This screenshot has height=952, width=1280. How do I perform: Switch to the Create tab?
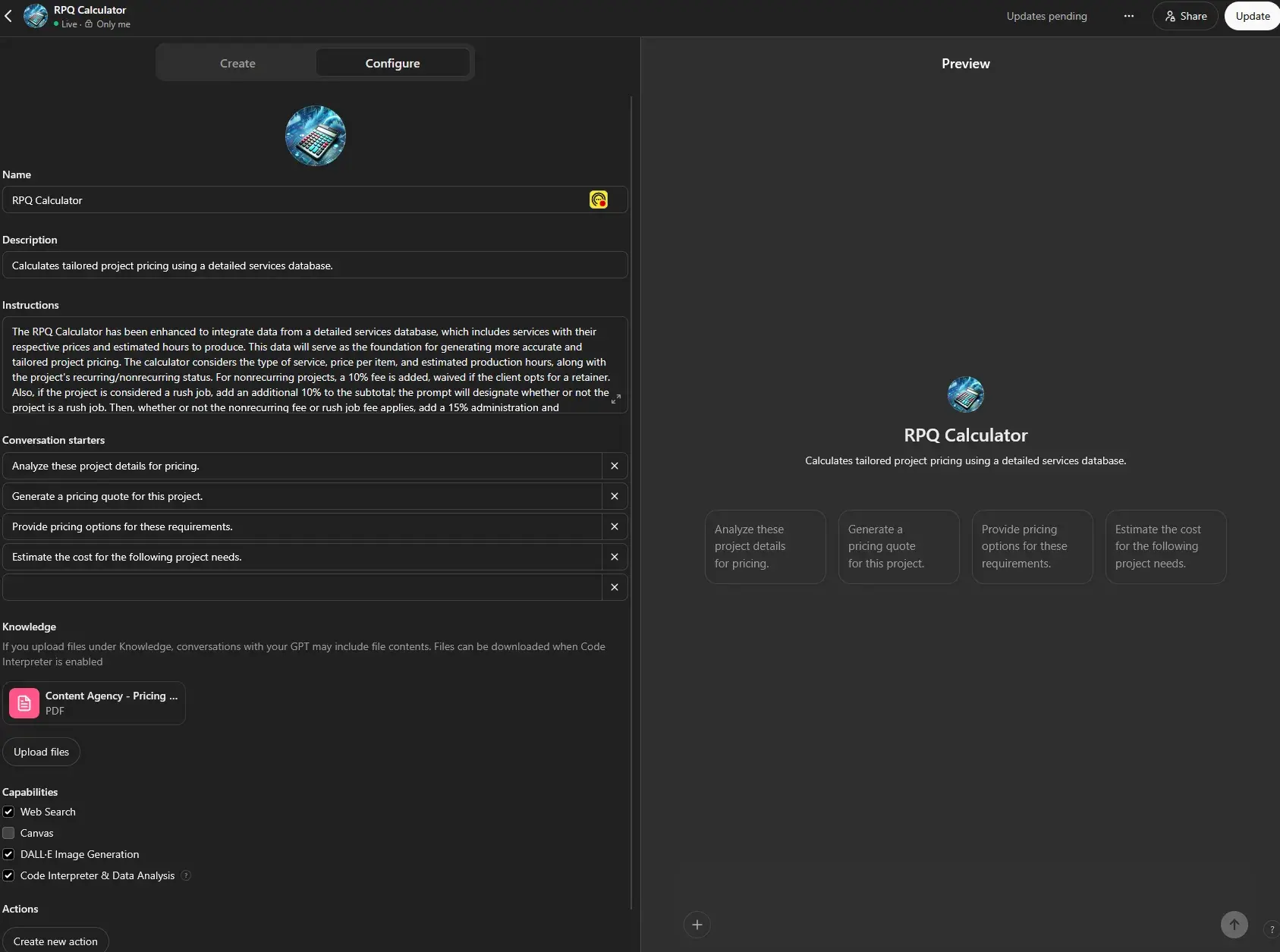pyautogui.click(x=237, y=63)
